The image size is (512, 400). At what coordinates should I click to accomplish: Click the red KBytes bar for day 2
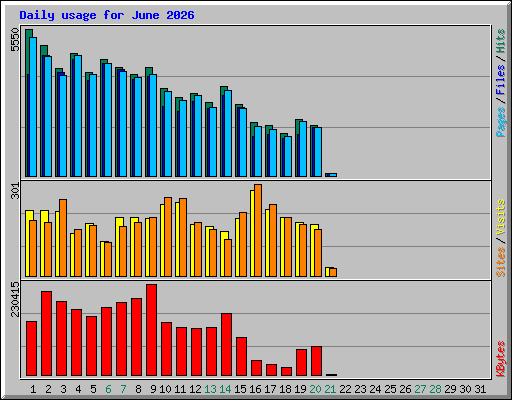[x=47, y=333]
